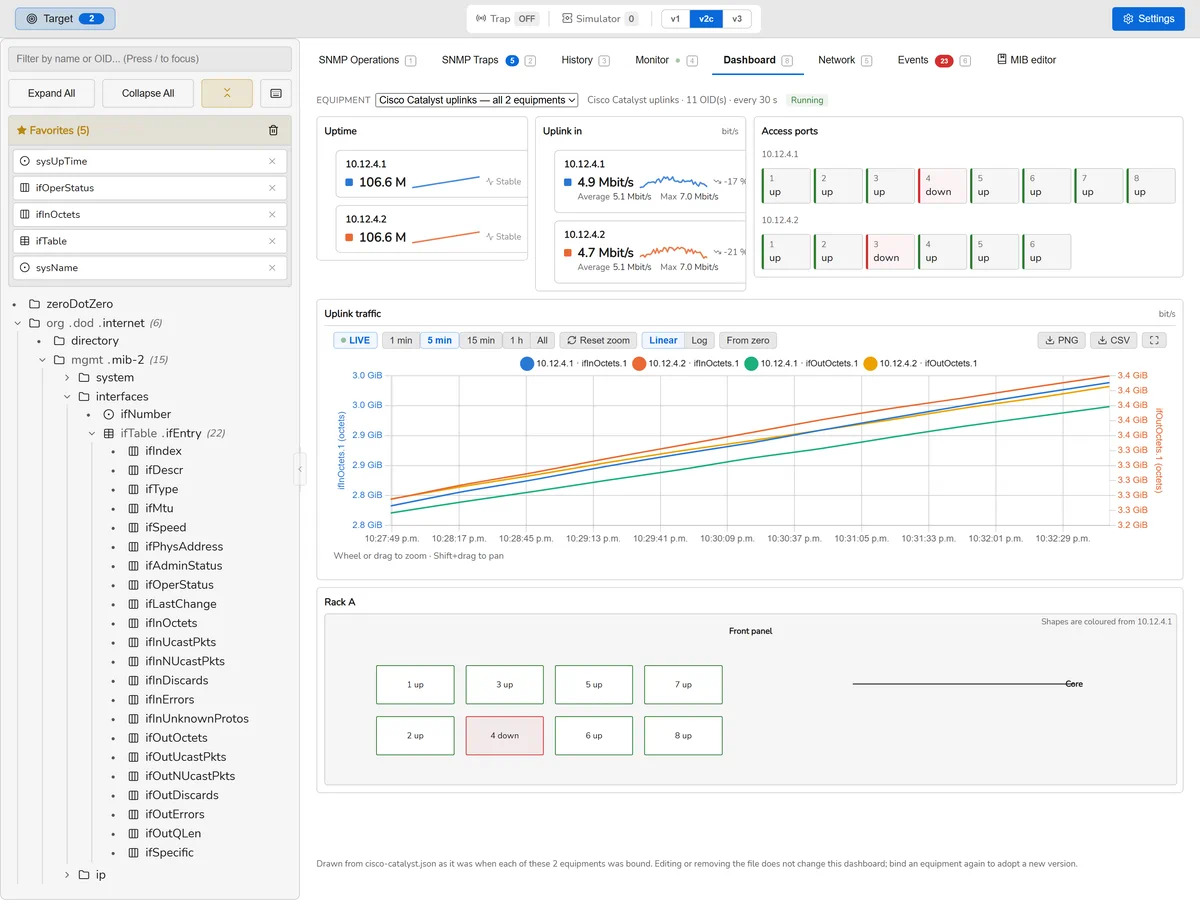Collapse the ifTable .ifEntry node

click(93, 433)
